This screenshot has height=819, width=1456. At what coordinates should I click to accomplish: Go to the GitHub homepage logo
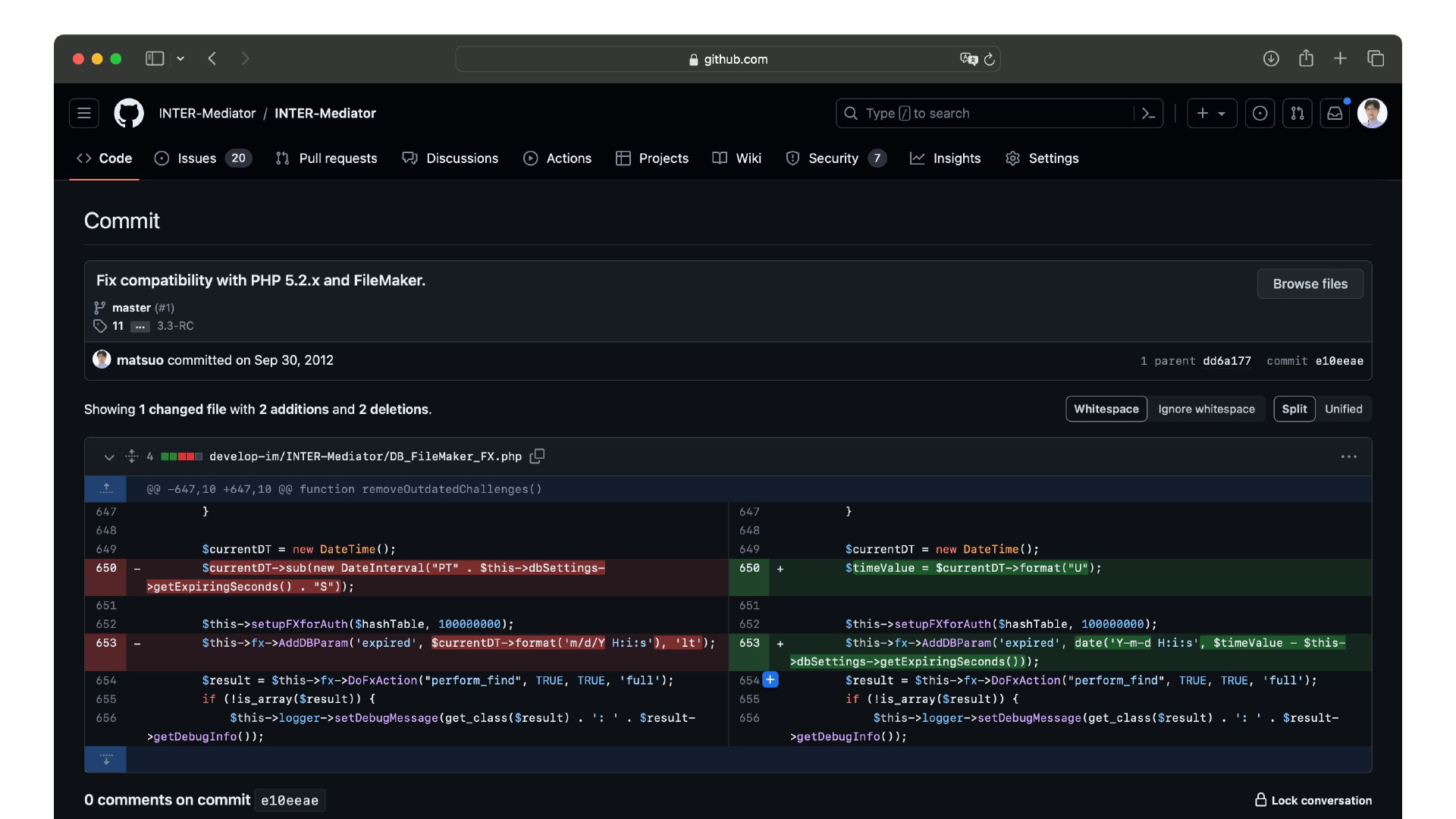(x=129, y=113)
